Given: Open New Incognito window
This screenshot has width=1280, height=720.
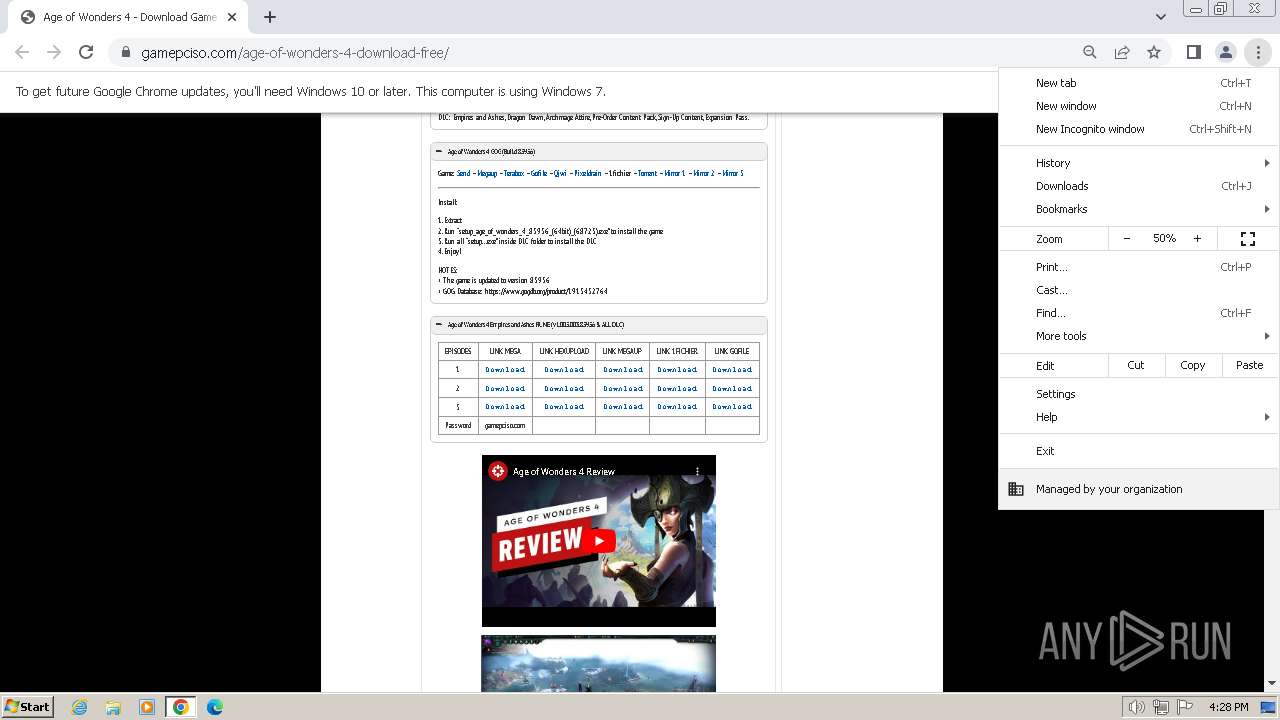Looking at the screenshot, I should (1139, 129).
